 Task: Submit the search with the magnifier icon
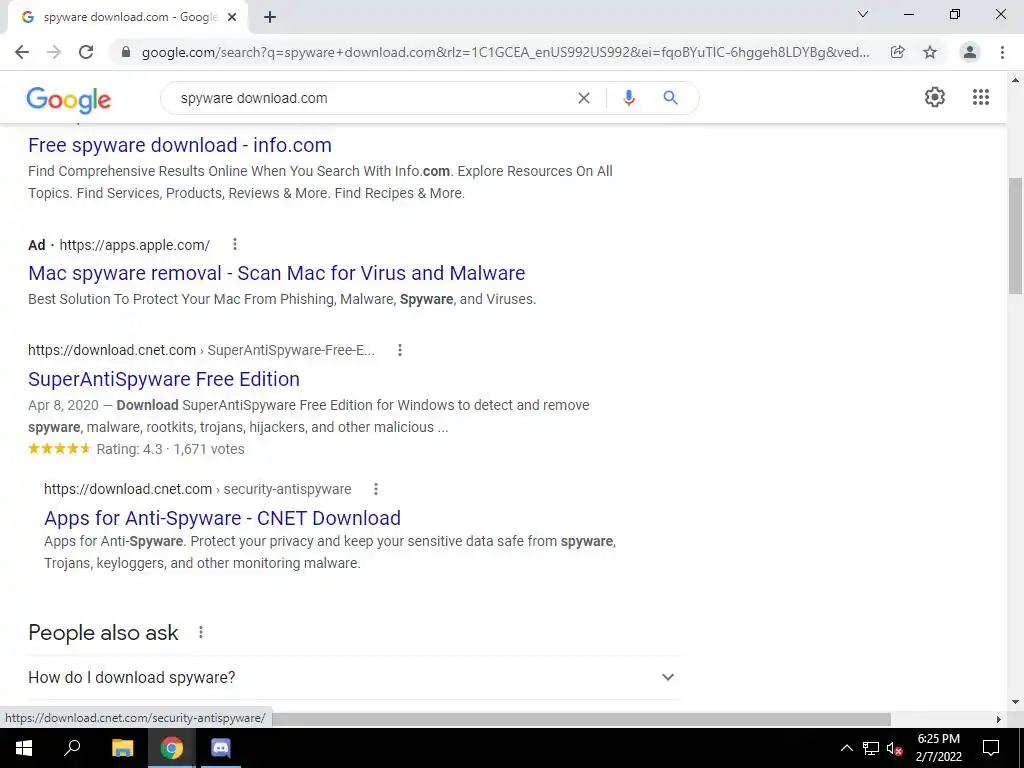(x=670, y=98)
